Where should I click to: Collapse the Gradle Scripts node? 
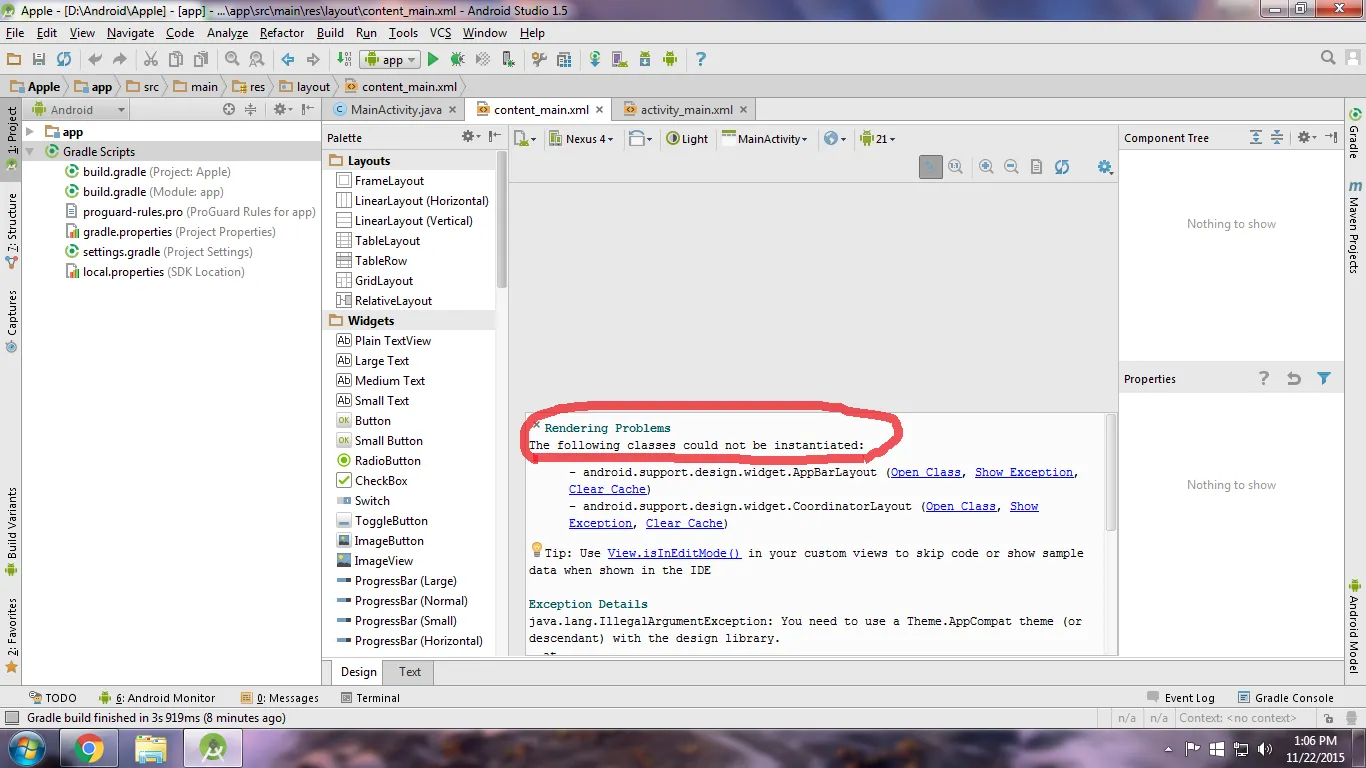click(30, 152)
